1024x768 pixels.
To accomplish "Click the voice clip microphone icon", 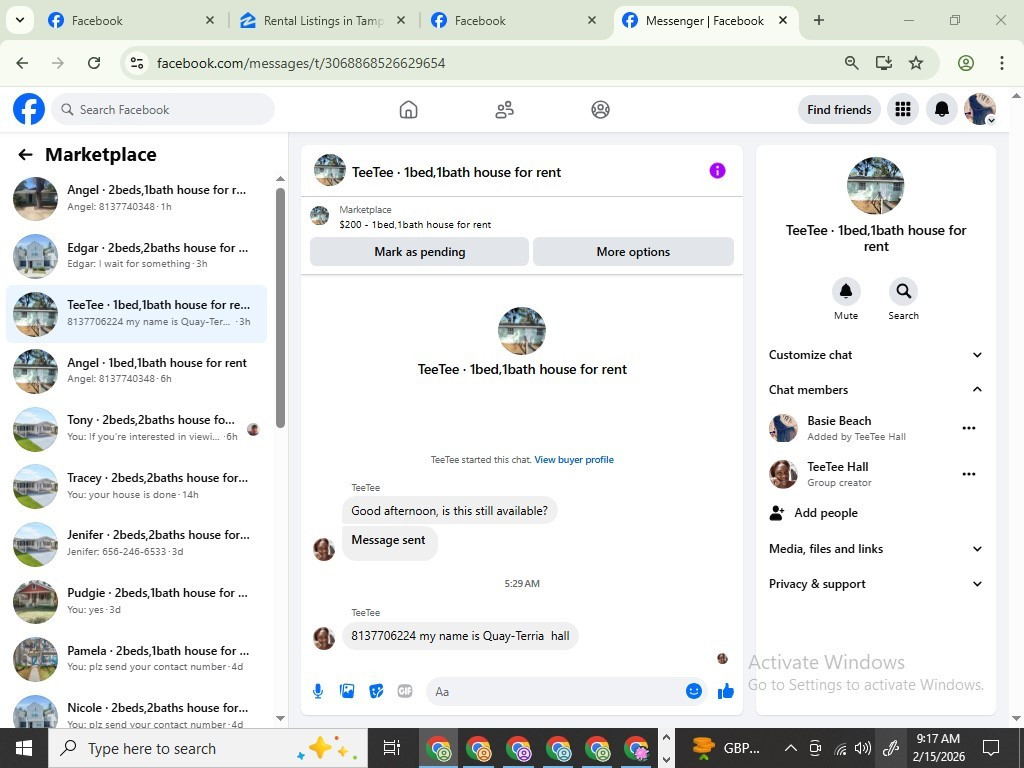I will click(x=318, y=691).
